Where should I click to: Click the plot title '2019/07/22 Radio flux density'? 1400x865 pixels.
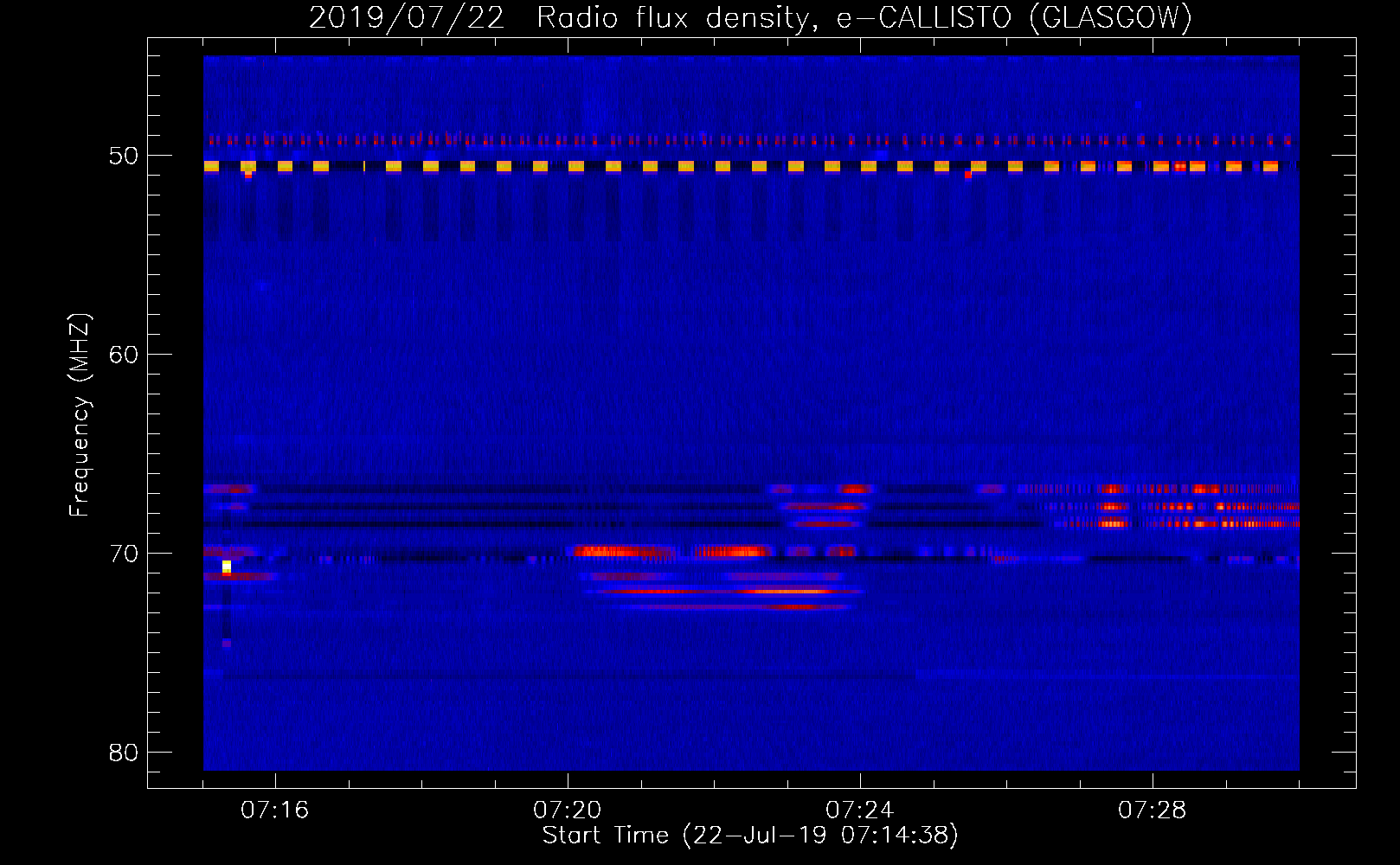click(564, 17)
